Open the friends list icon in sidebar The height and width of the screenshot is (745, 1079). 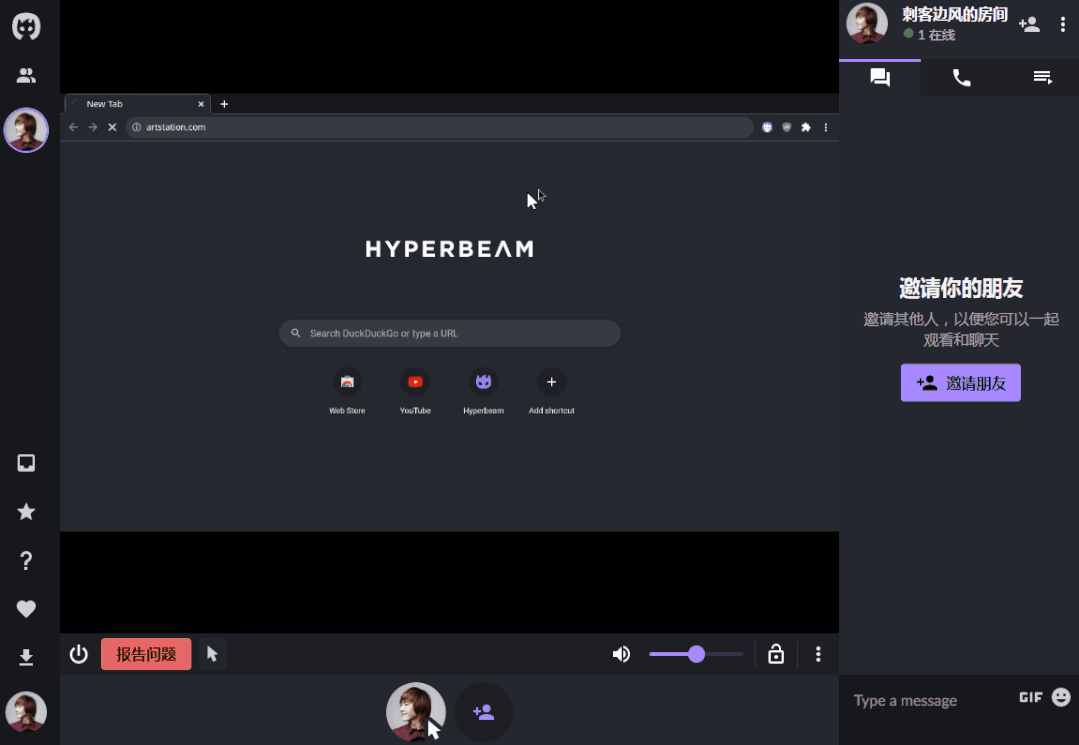[x=26, y=76]
